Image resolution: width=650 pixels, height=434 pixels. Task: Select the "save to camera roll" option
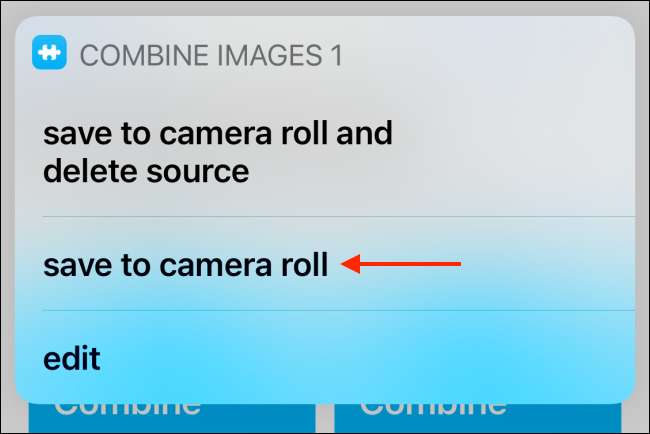click(186, 265)
